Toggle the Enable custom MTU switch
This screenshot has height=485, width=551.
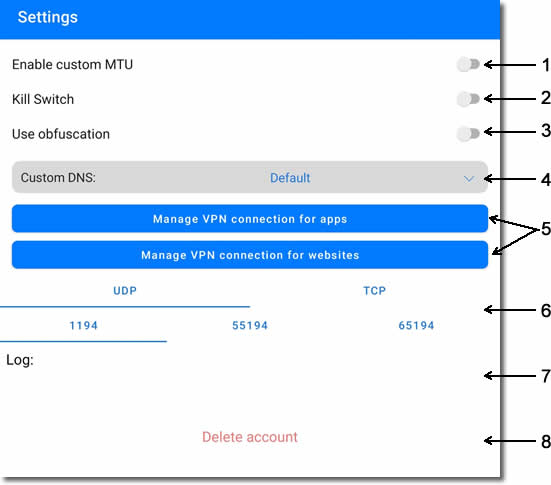click(468, 64)
